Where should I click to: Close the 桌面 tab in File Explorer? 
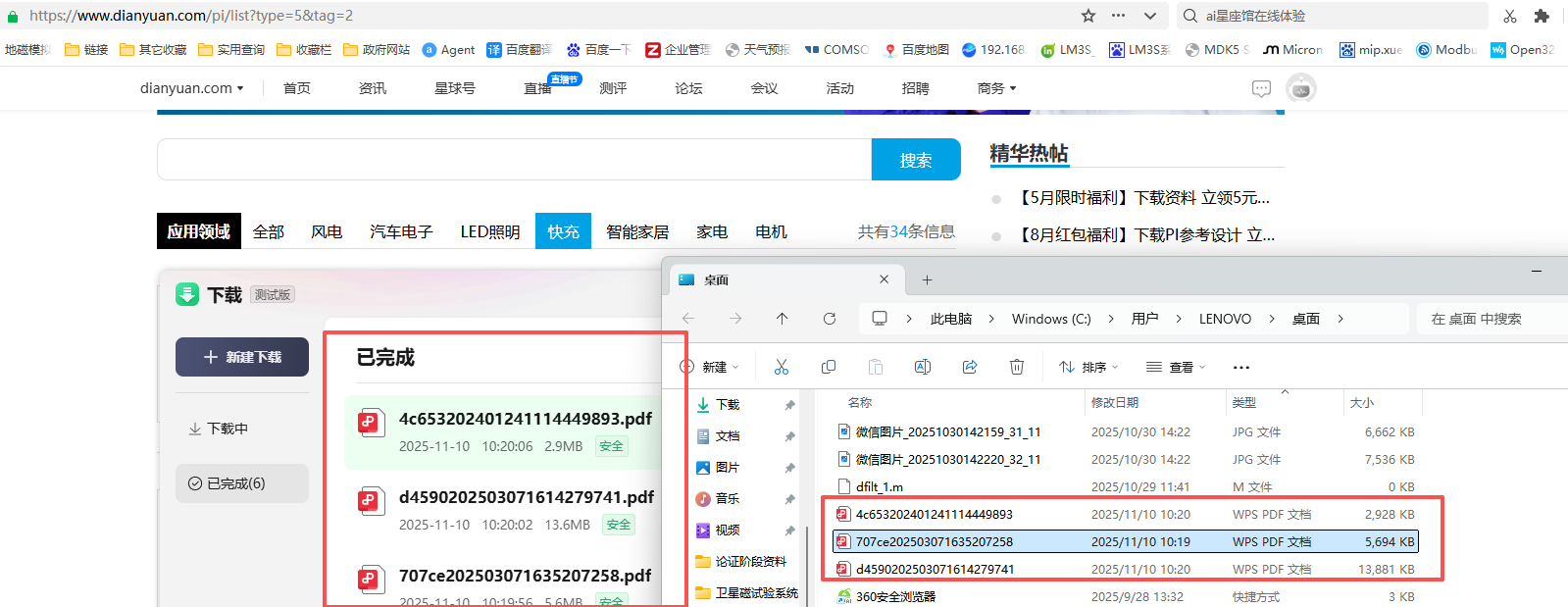pos(884,279)
